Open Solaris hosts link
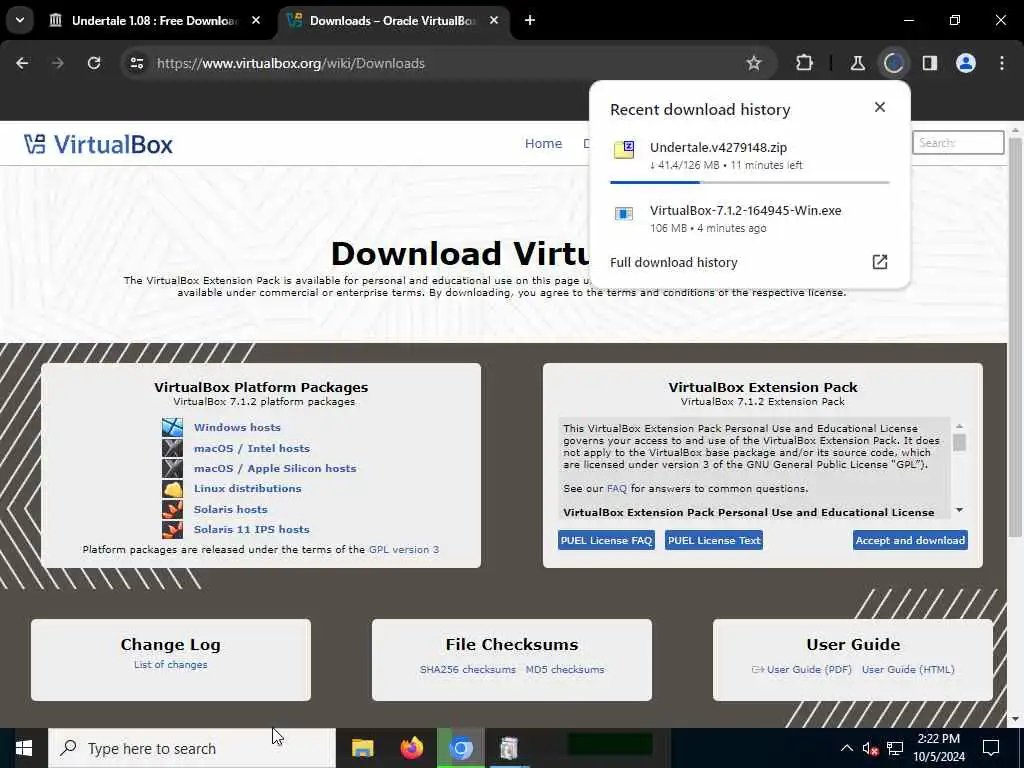This screenshot has height=768, width=1024. click(x=231, y=509)
